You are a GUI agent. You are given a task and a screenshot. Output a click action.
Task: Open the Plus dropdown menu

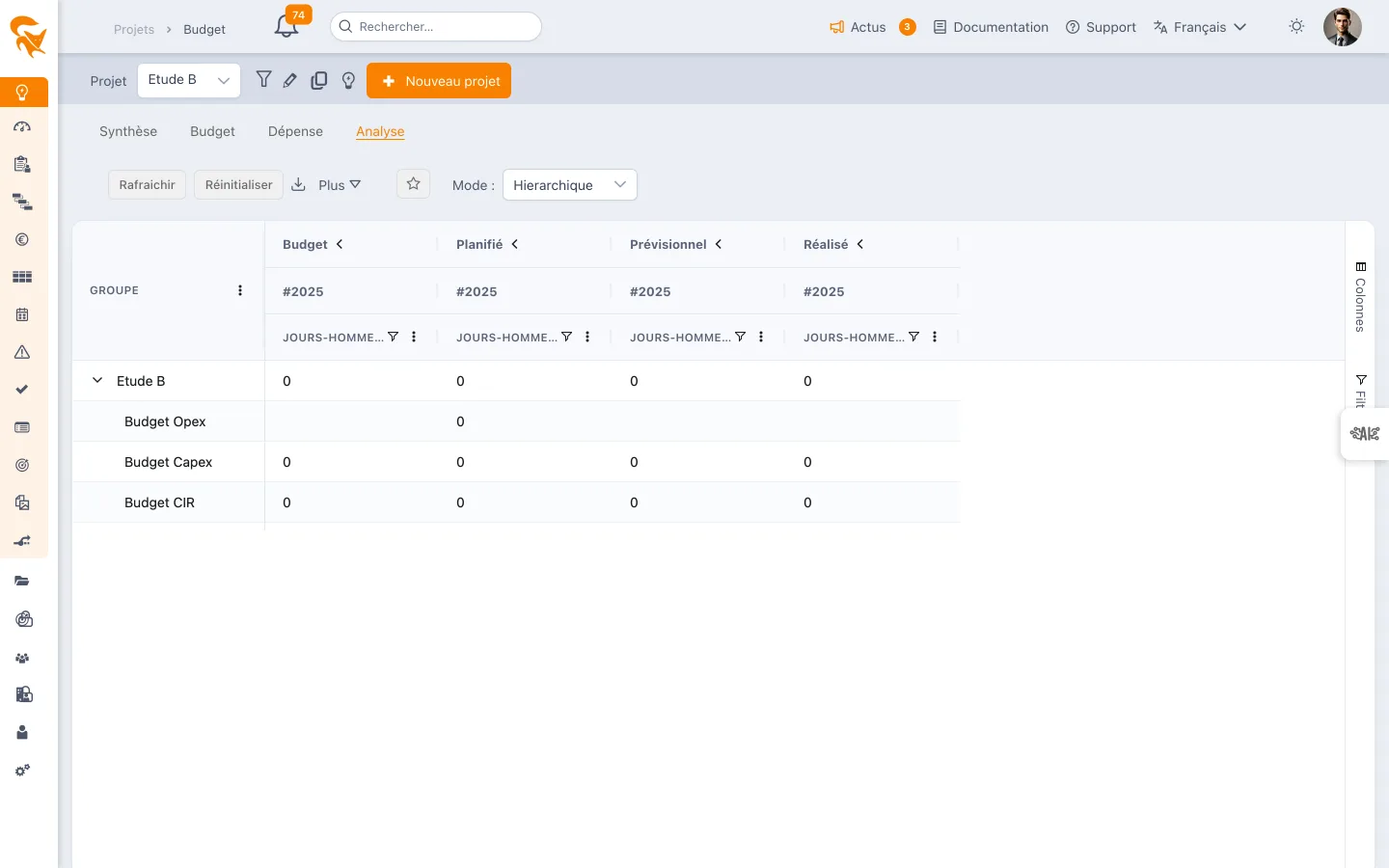point(340,185)
